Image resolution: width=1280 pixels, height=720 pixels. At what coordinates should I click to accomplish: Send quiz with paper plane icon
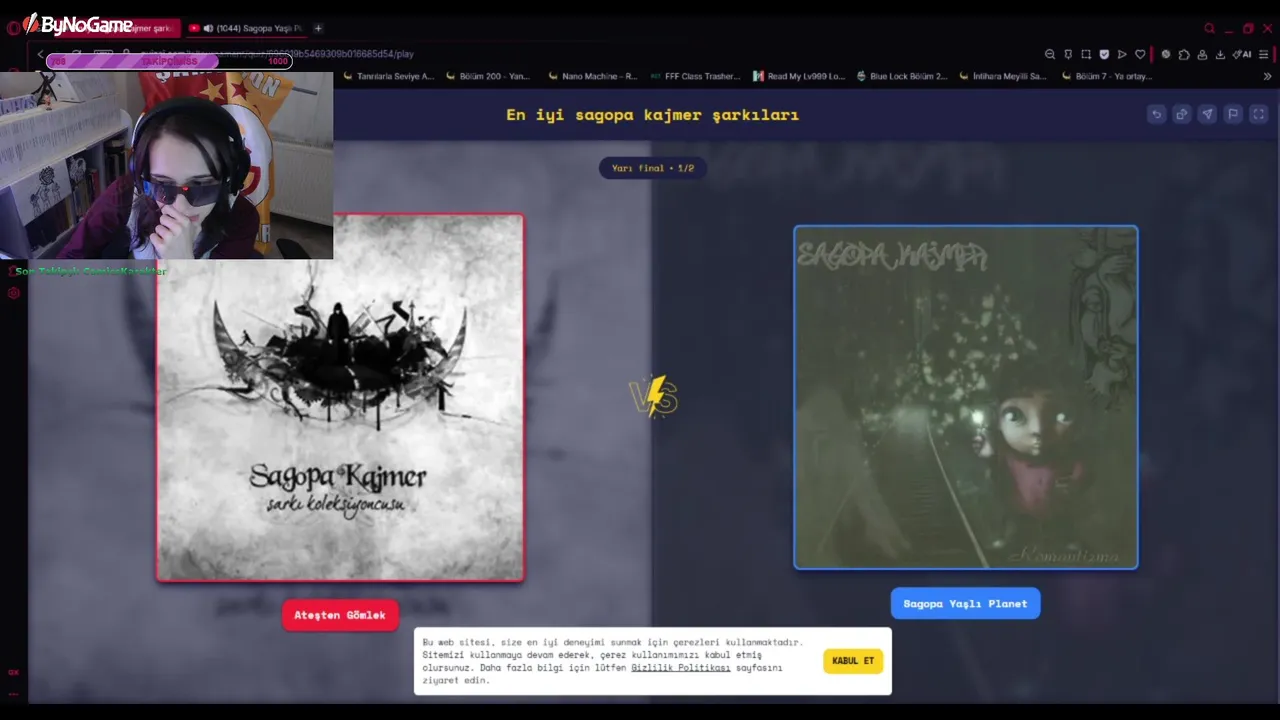(1207, 114)
